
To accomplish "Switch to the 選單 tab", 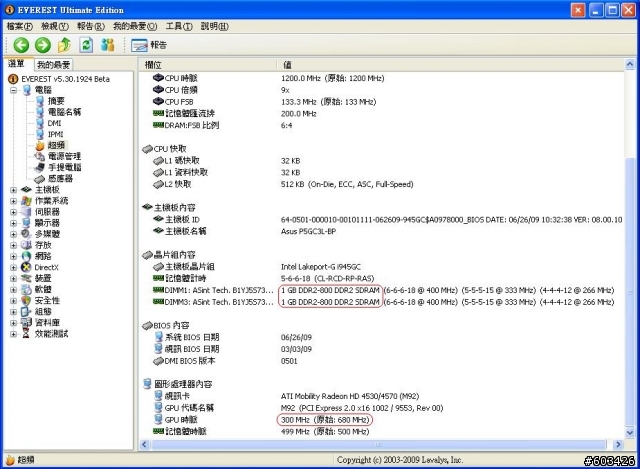I will (17, 64).
